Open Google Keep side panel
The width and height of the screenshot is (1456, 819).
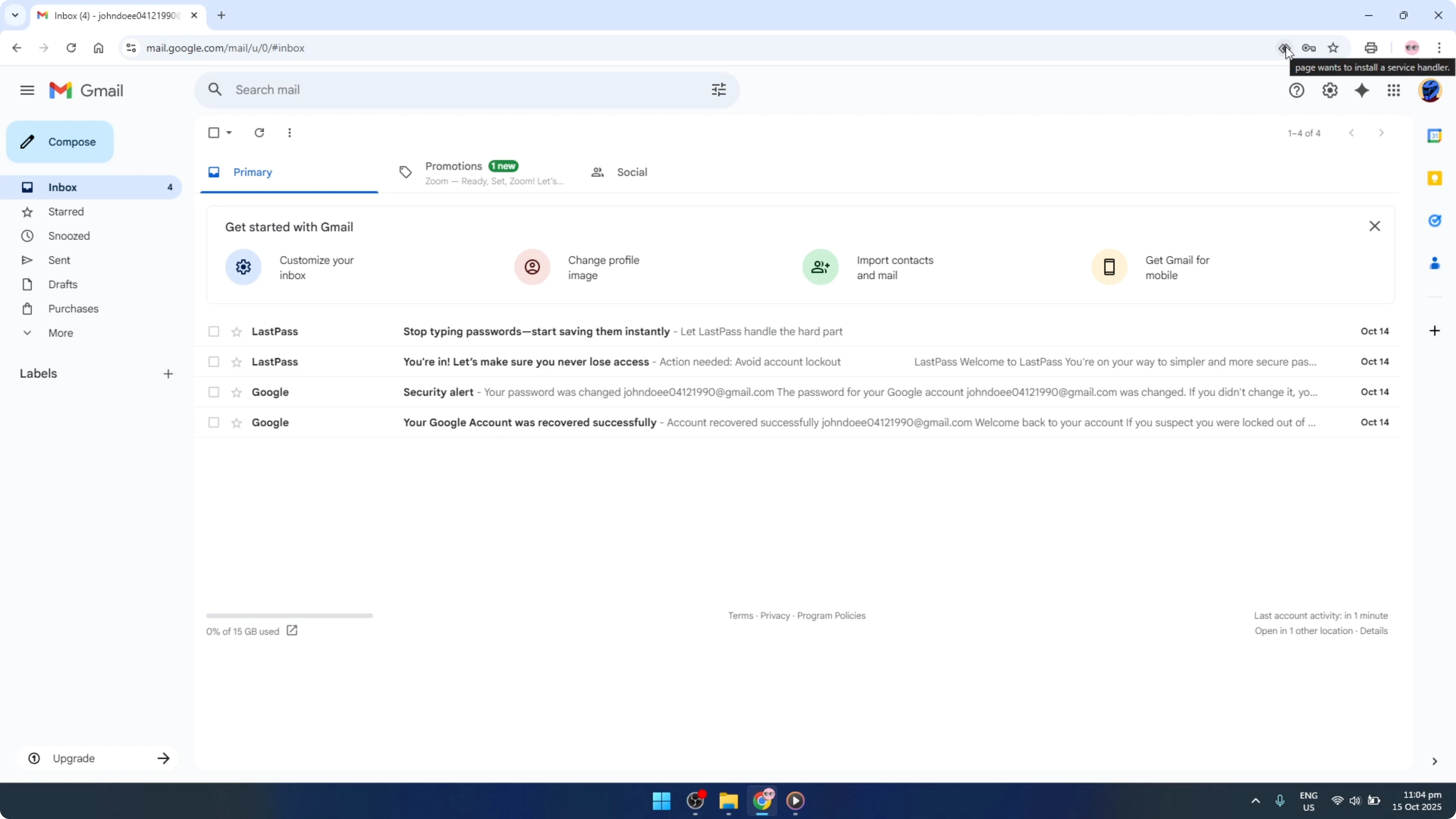1435,178
